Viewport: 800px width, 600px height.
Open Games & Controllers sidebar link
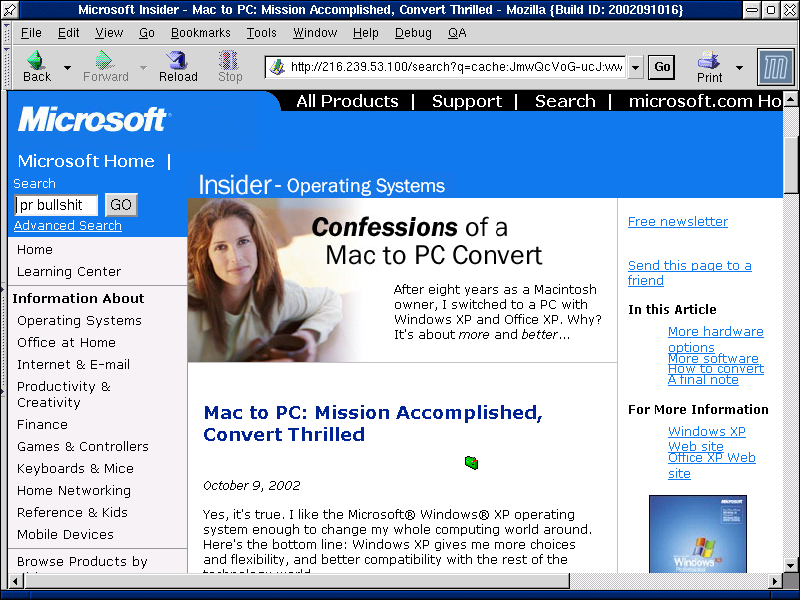tap(83, 446)
